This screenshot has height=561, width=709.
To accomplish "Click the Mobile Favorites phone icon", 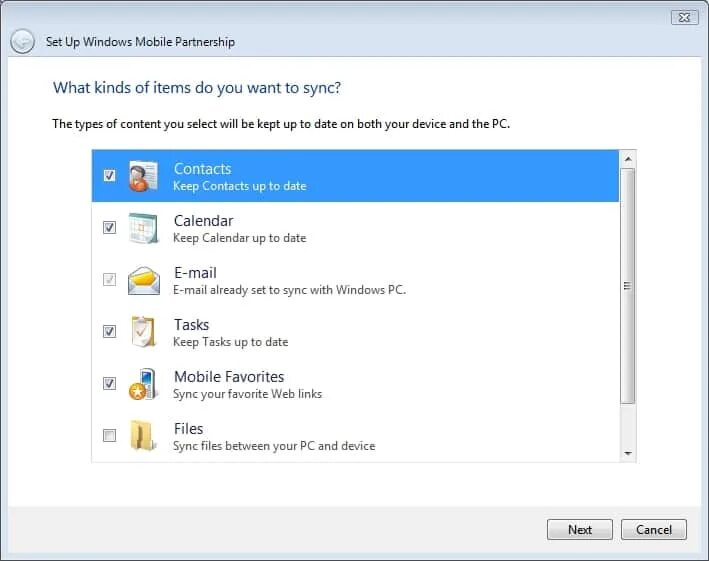I will tap(143, 384).
